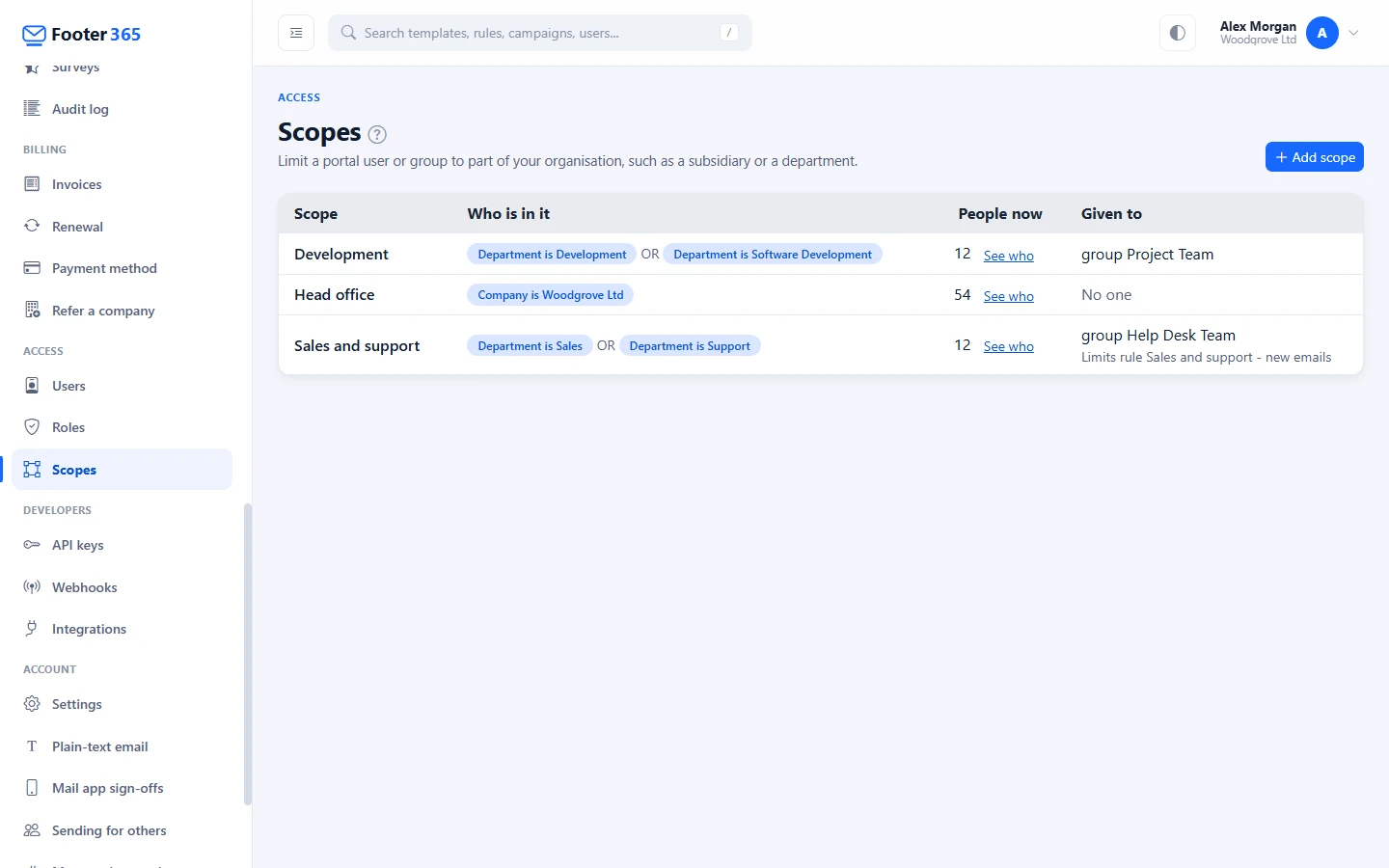Open the Audit log menu item
Screen dimensions: 1389x868
[x=122, y=108]
